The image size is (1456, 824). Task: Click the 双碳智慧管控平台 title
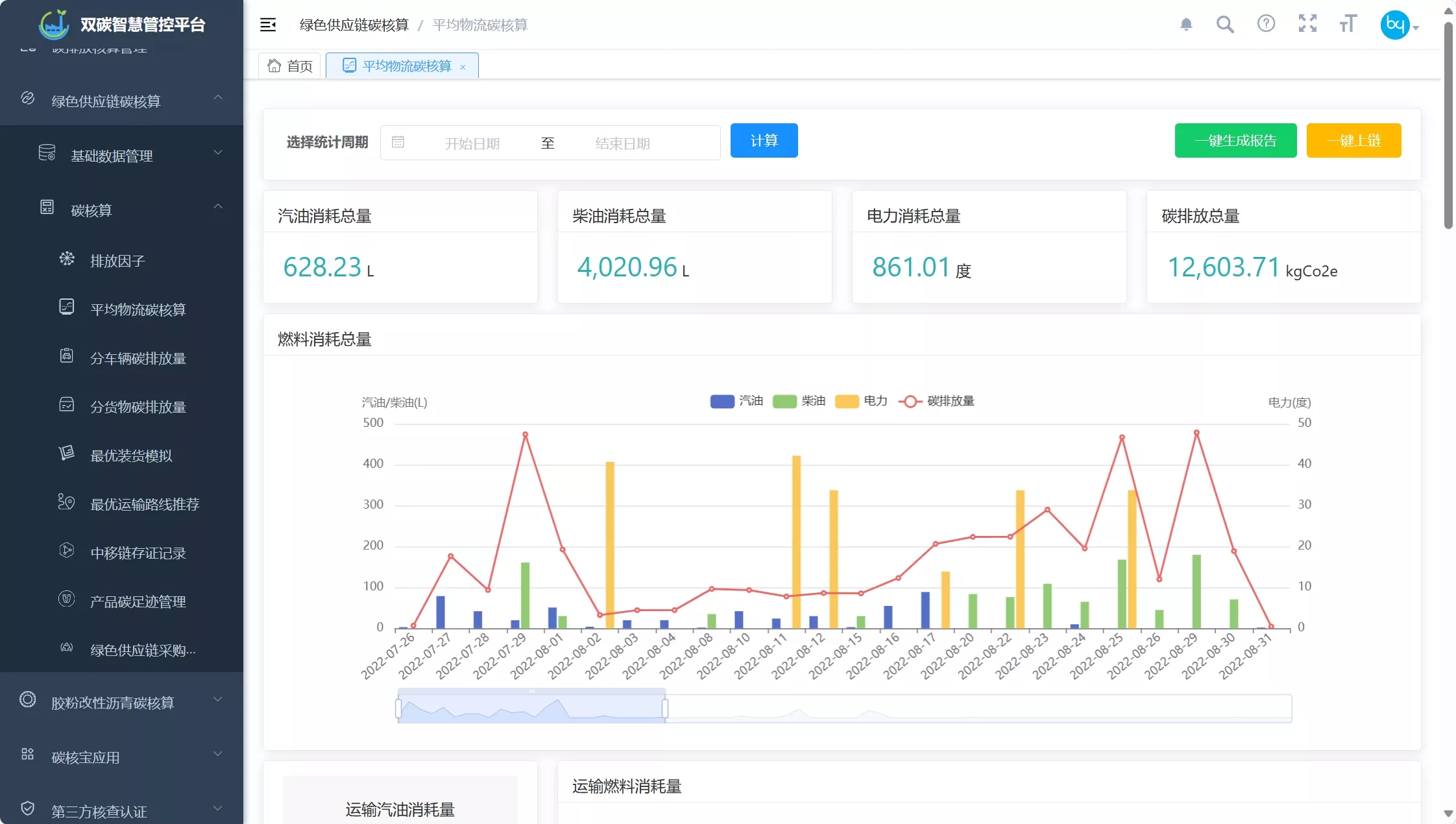143,25
